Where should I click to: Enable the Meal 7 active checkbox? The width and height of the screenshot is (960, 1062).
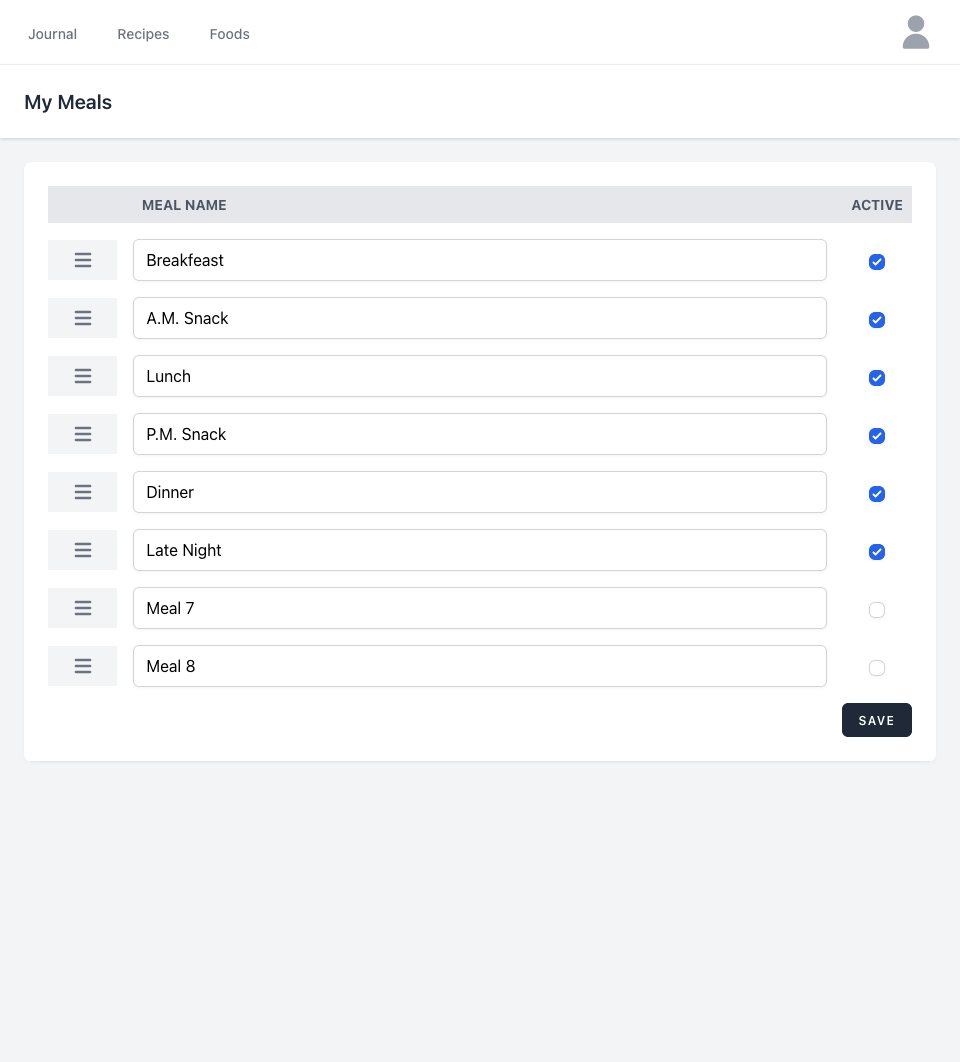click(x=877, y=610)
